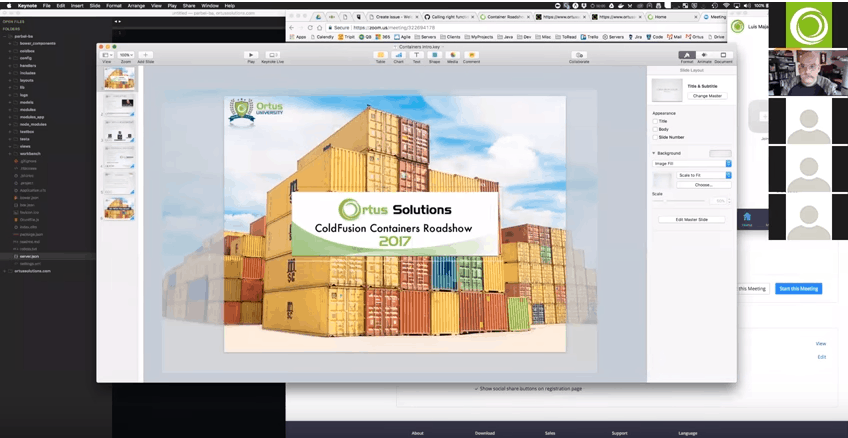Open the 100% Zoom dropdown
848x438 pixels.
(126, 55)
